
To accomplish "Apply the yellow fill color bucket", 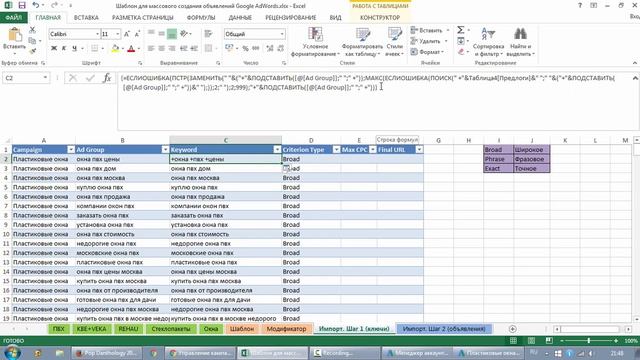I will click(x=116, y=49).
